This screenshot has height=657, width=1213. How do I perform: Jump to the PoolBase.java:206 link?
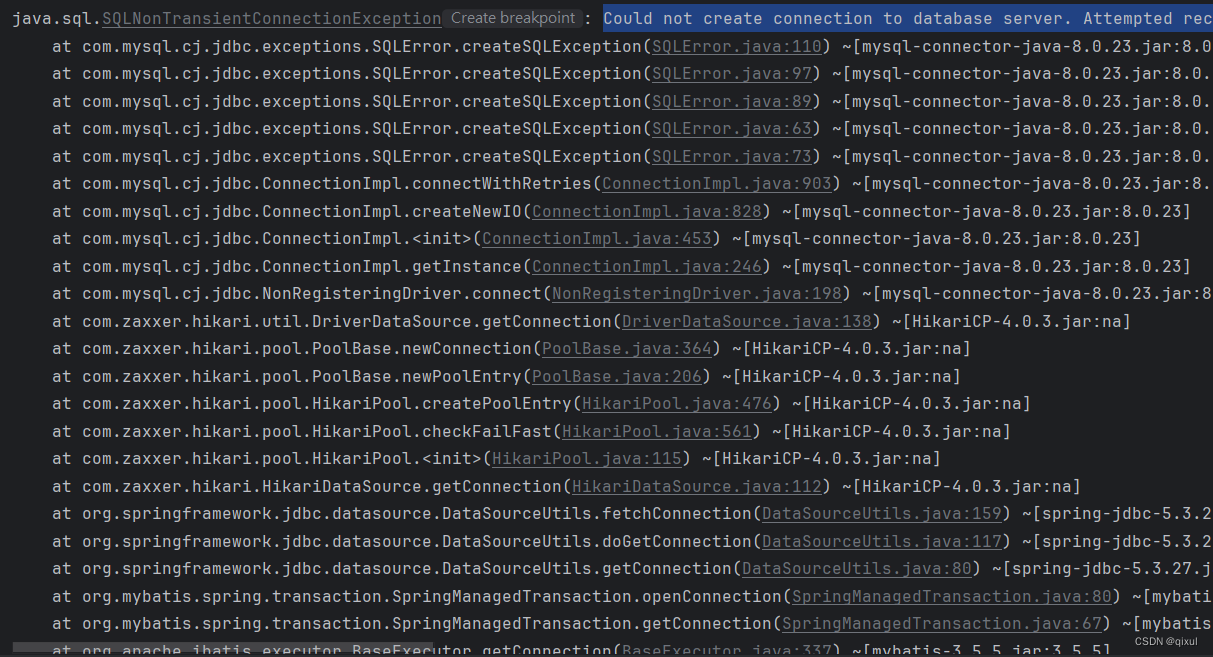point(616,376)
